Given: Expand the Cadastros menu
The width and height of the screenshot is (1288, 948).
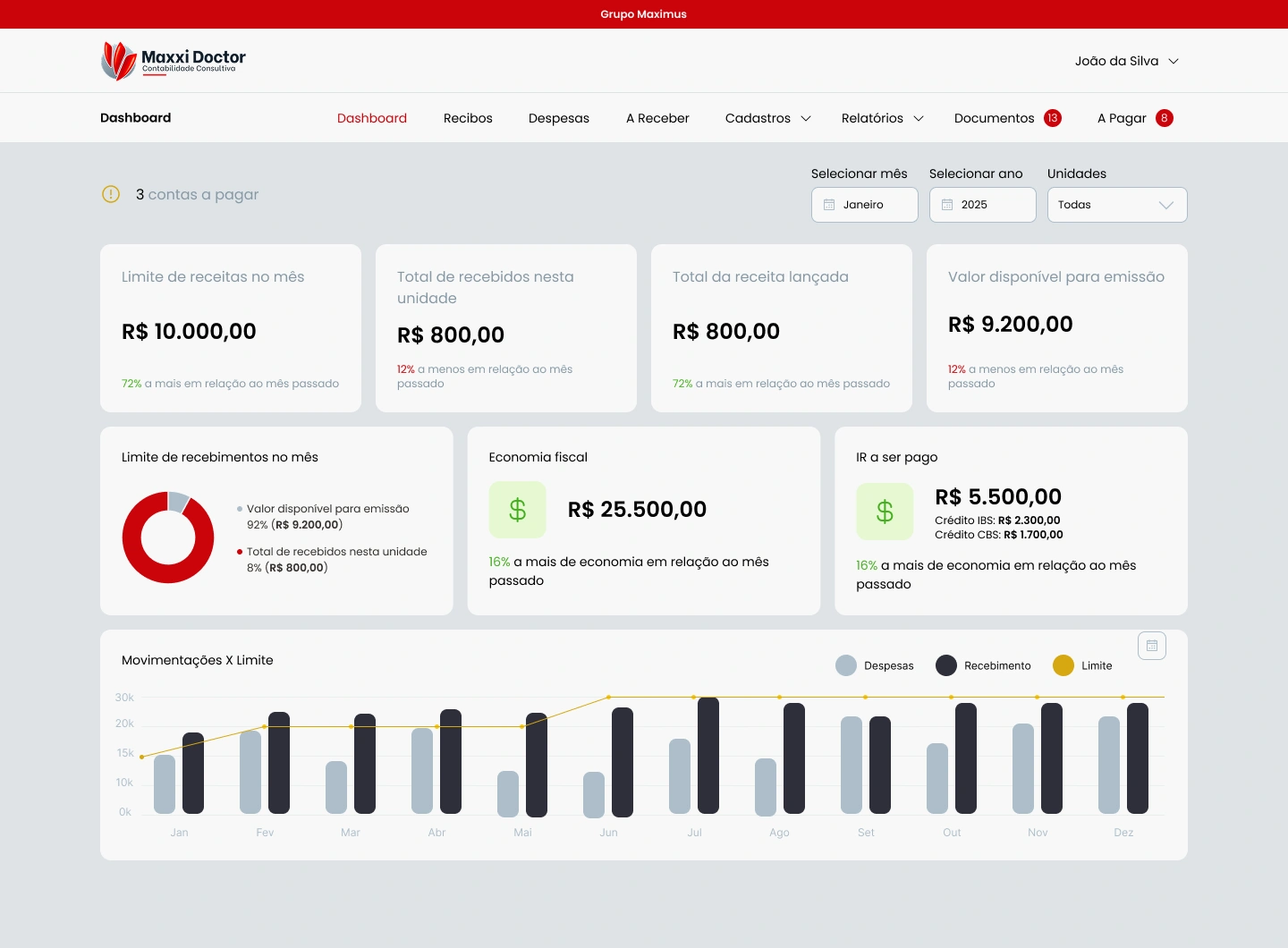Looking at the screenshot, I should (767, 118).
